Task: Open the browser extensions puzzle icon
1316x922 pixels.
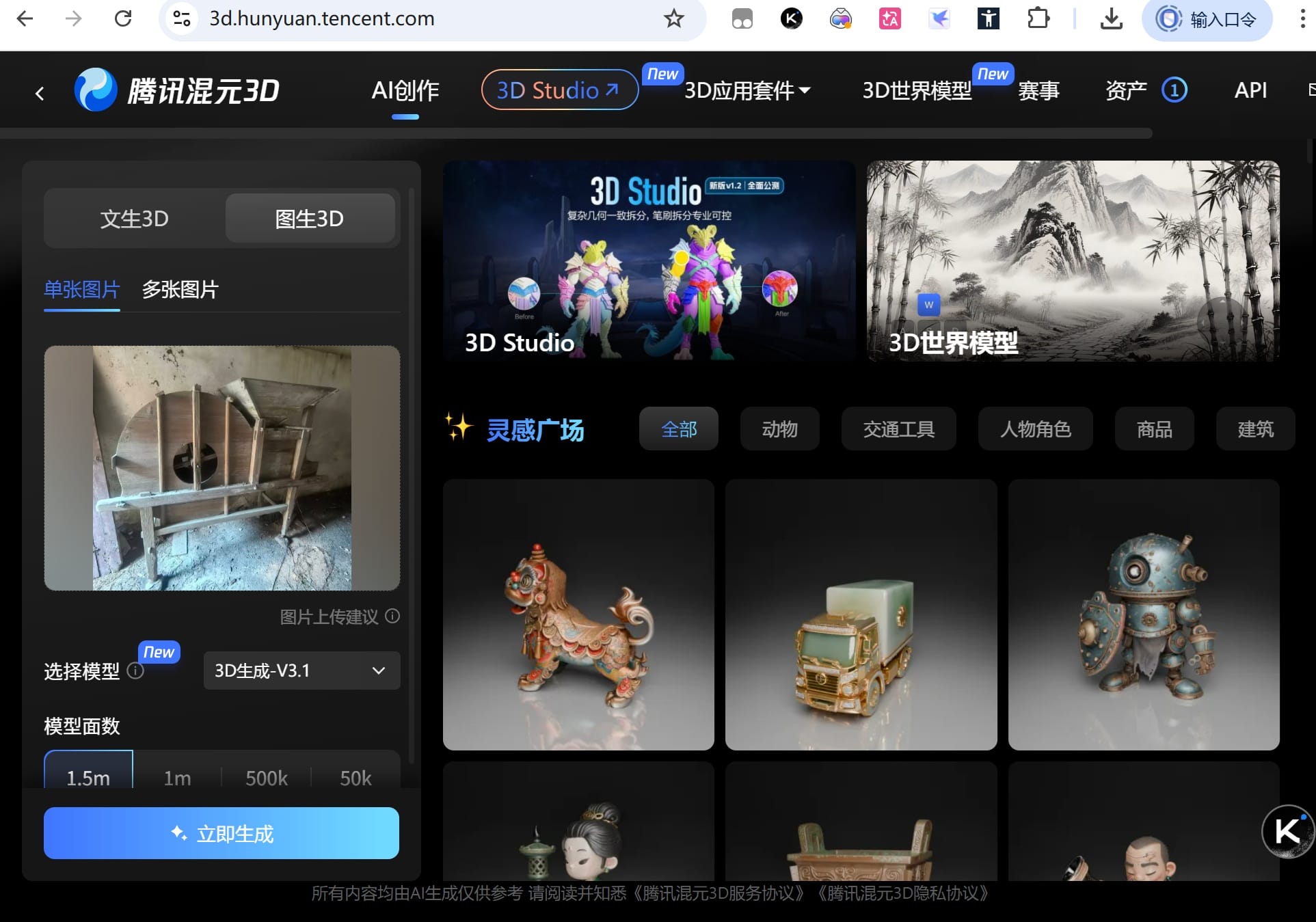Action: pyautogui.click(x=1038, y=18)
